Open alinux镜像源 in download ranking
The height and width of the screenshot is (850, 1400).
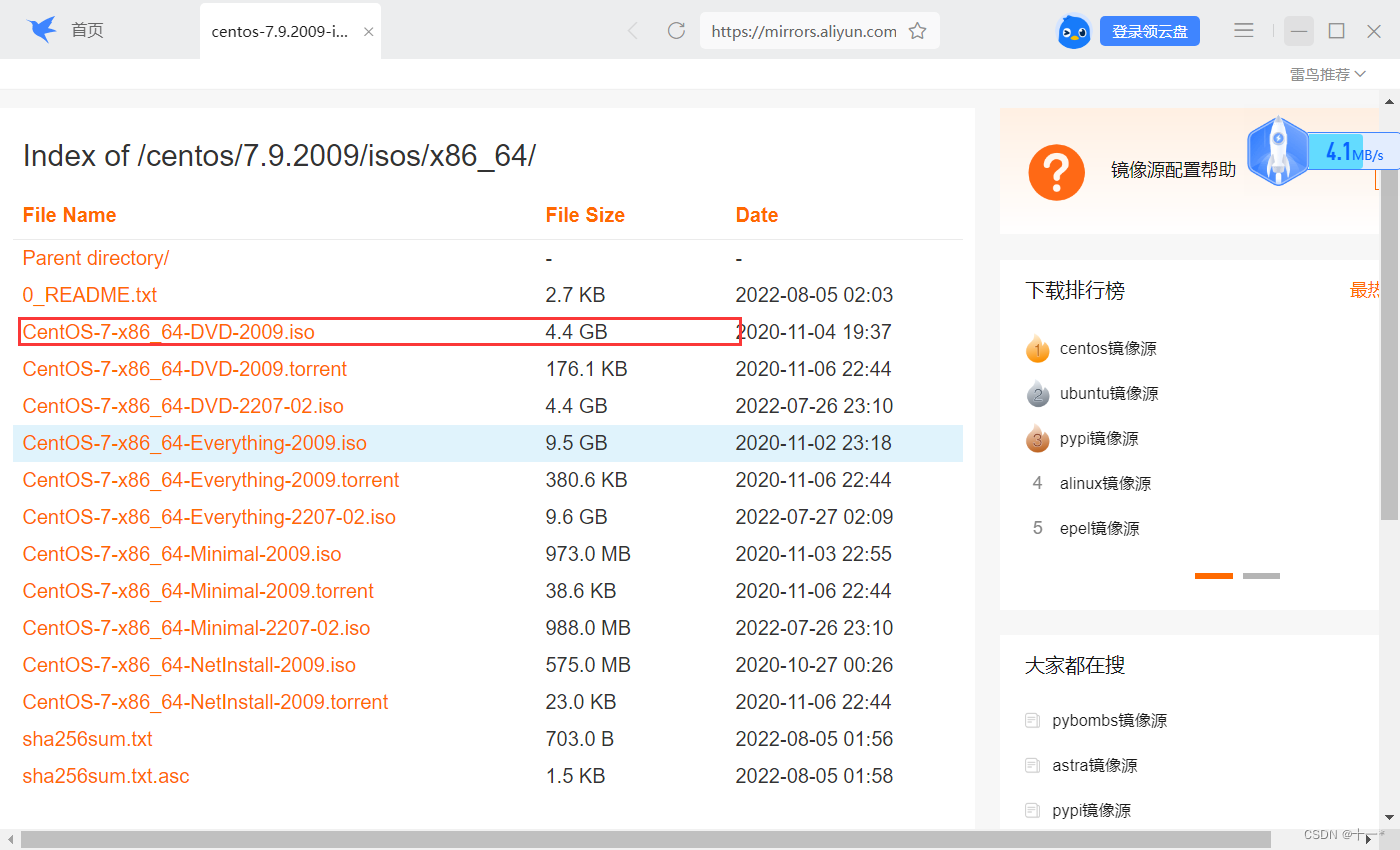coord(1105,484)
